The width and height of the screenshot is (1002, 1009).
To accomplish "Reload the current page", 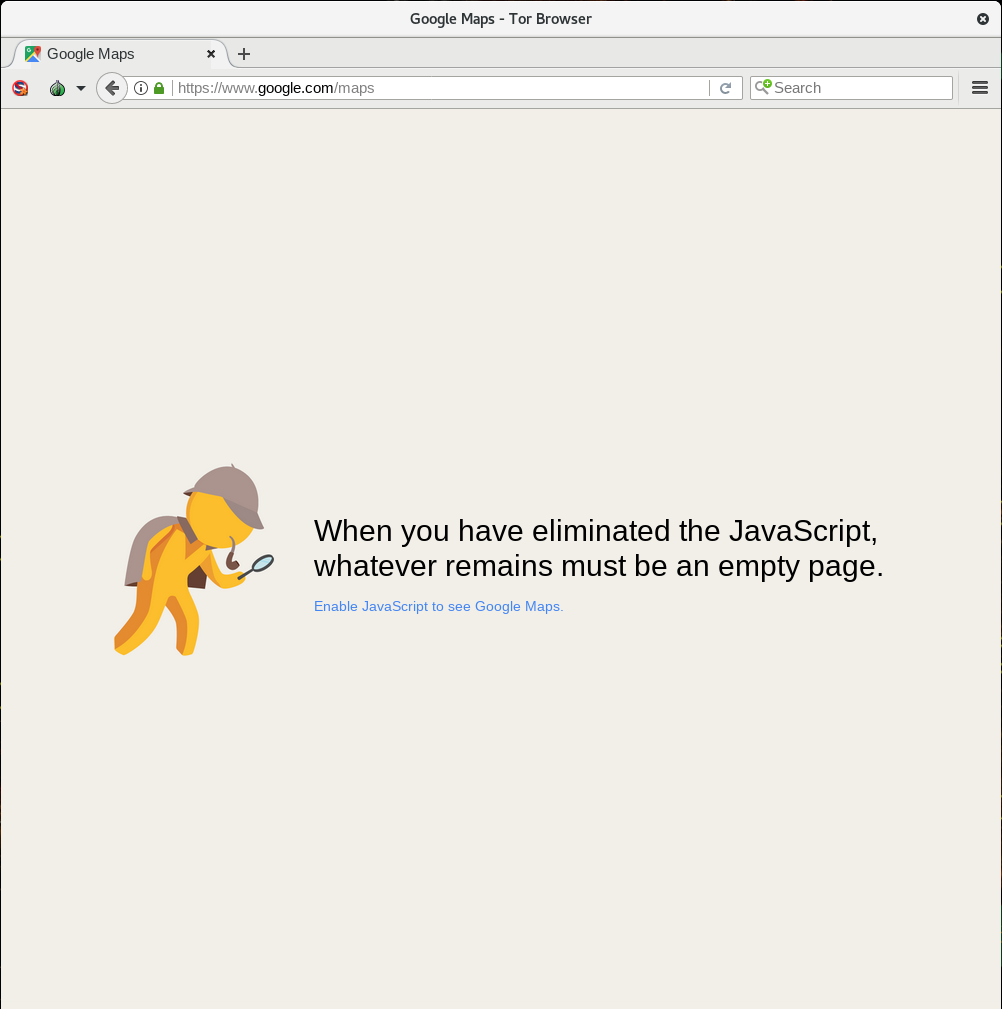I will point(725,88).
